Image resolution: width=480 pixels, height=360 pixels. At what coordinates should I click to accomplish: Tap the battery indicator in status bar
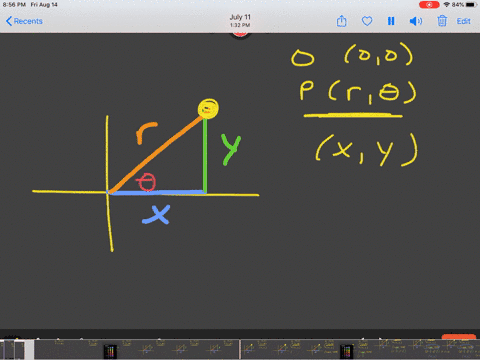point(471,5)
